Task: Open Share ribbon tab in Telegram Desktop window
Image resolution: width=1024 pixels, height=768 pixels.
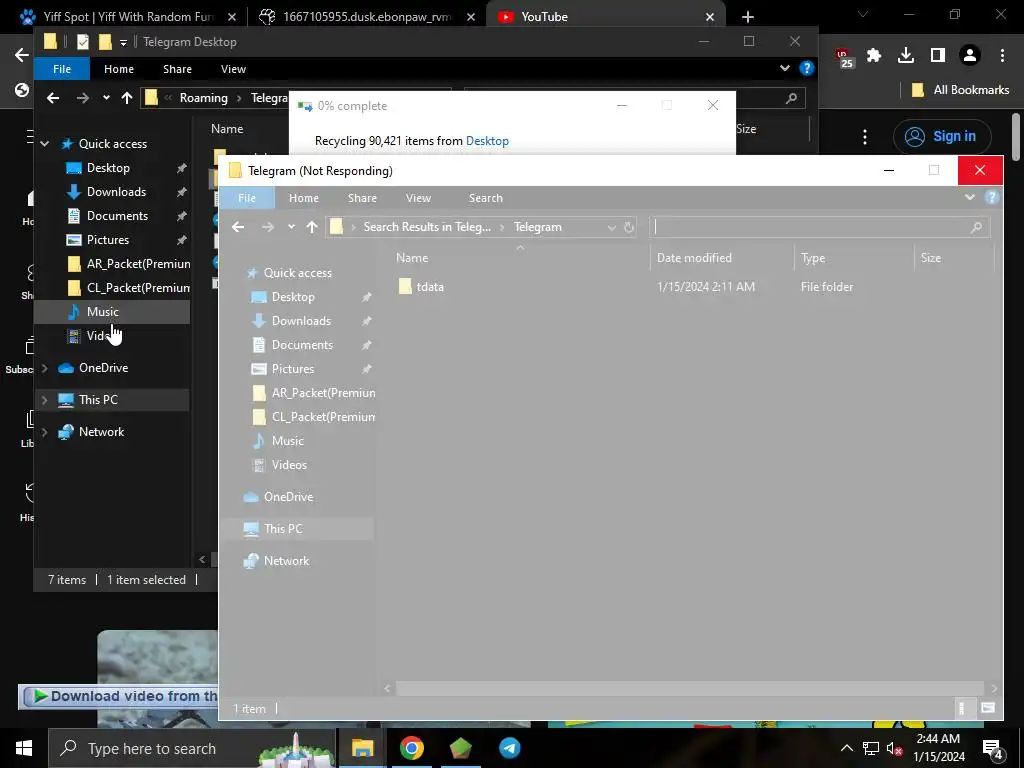Action: coord(177,69)
